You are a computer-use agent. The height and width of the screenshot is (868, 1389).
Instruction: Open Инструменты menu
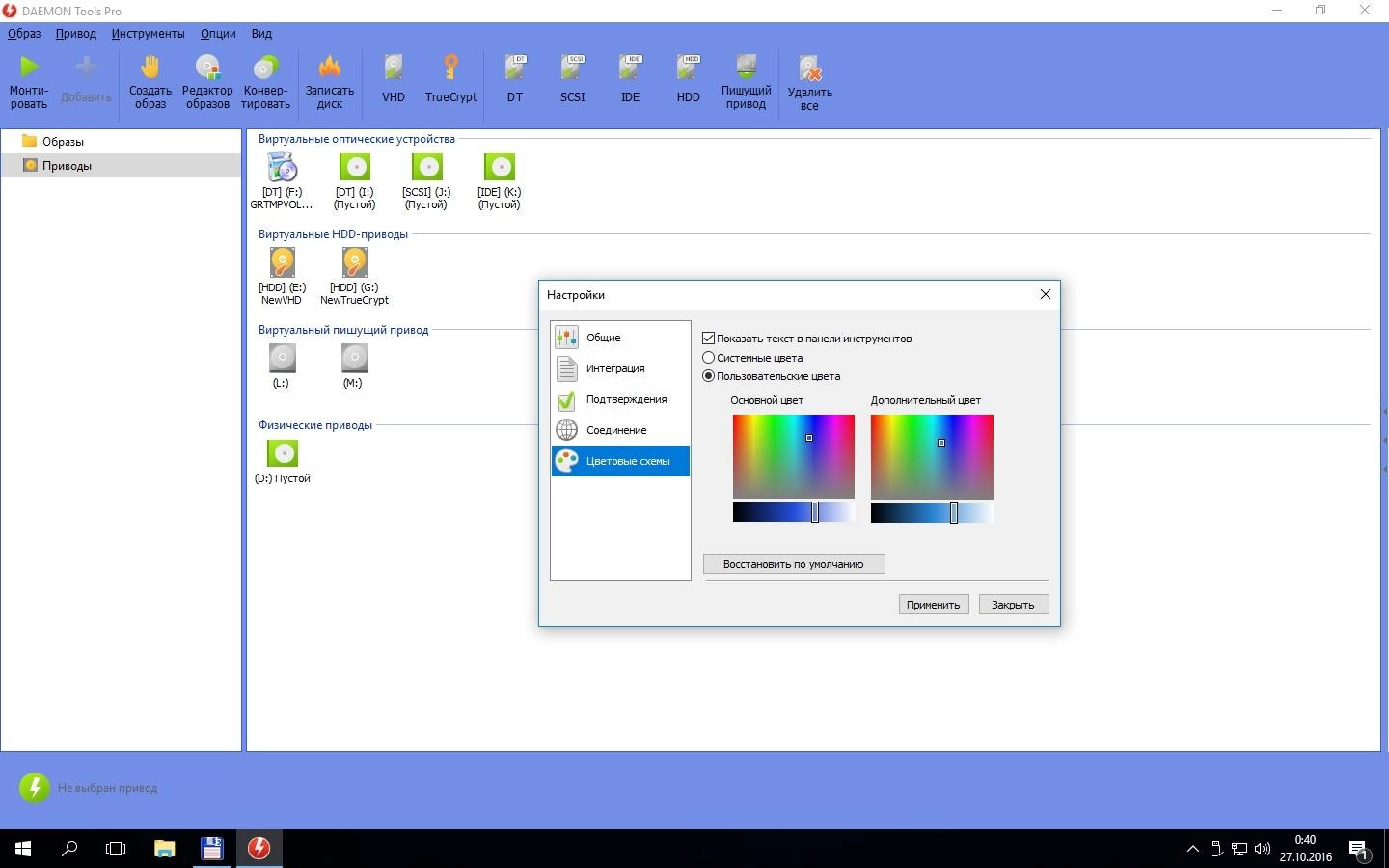(148, 33)
